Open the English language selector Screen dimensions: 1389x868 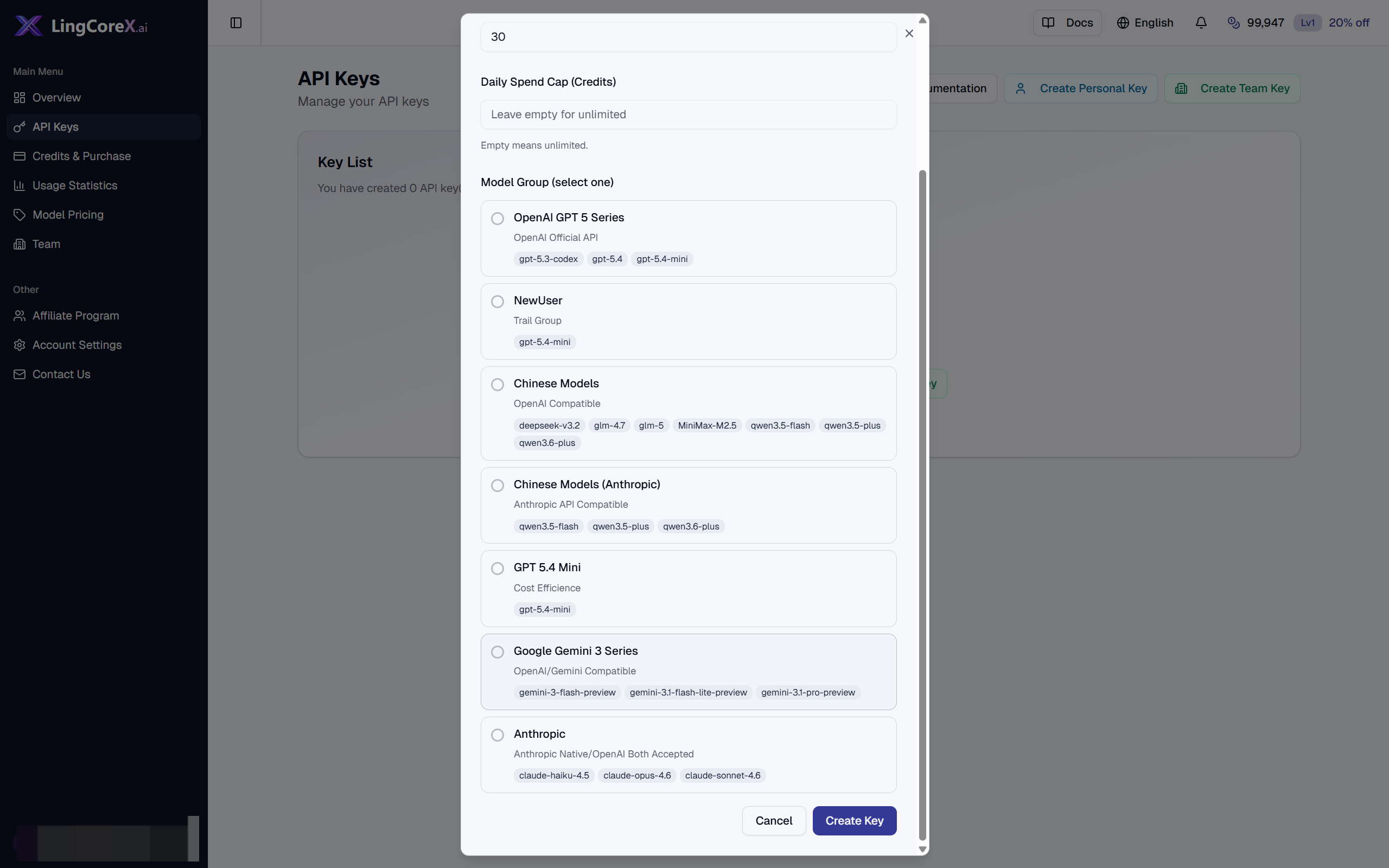(x=1145, y=23)
